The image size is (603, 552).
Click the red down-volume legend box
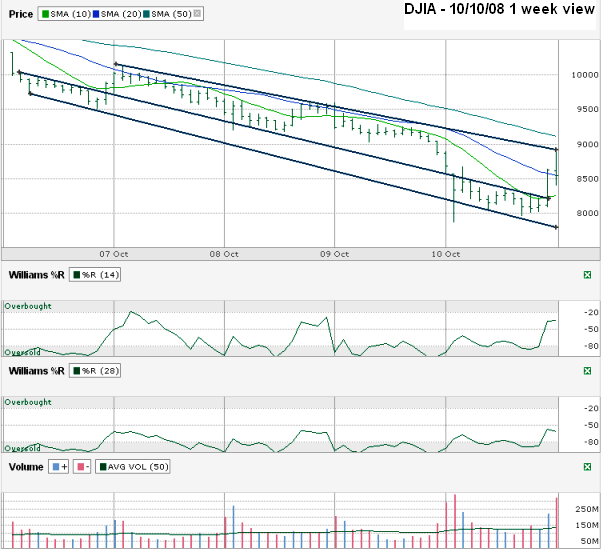coord(83,467)
